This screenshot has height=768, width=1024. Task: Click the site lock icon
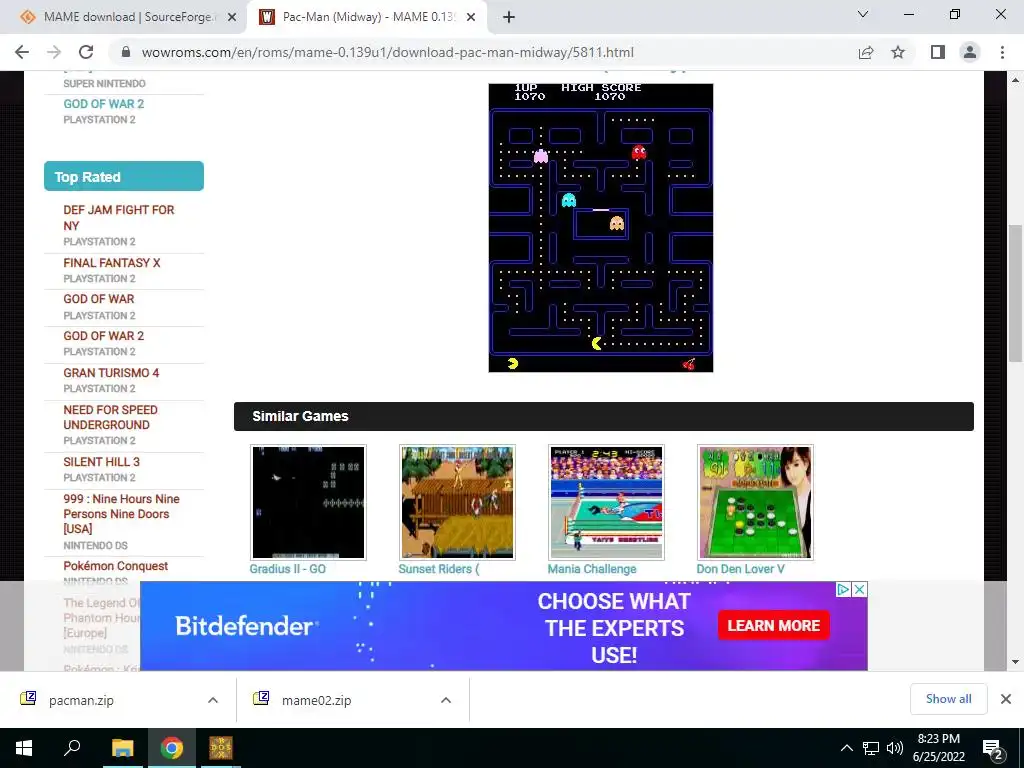tap(127, 52)
